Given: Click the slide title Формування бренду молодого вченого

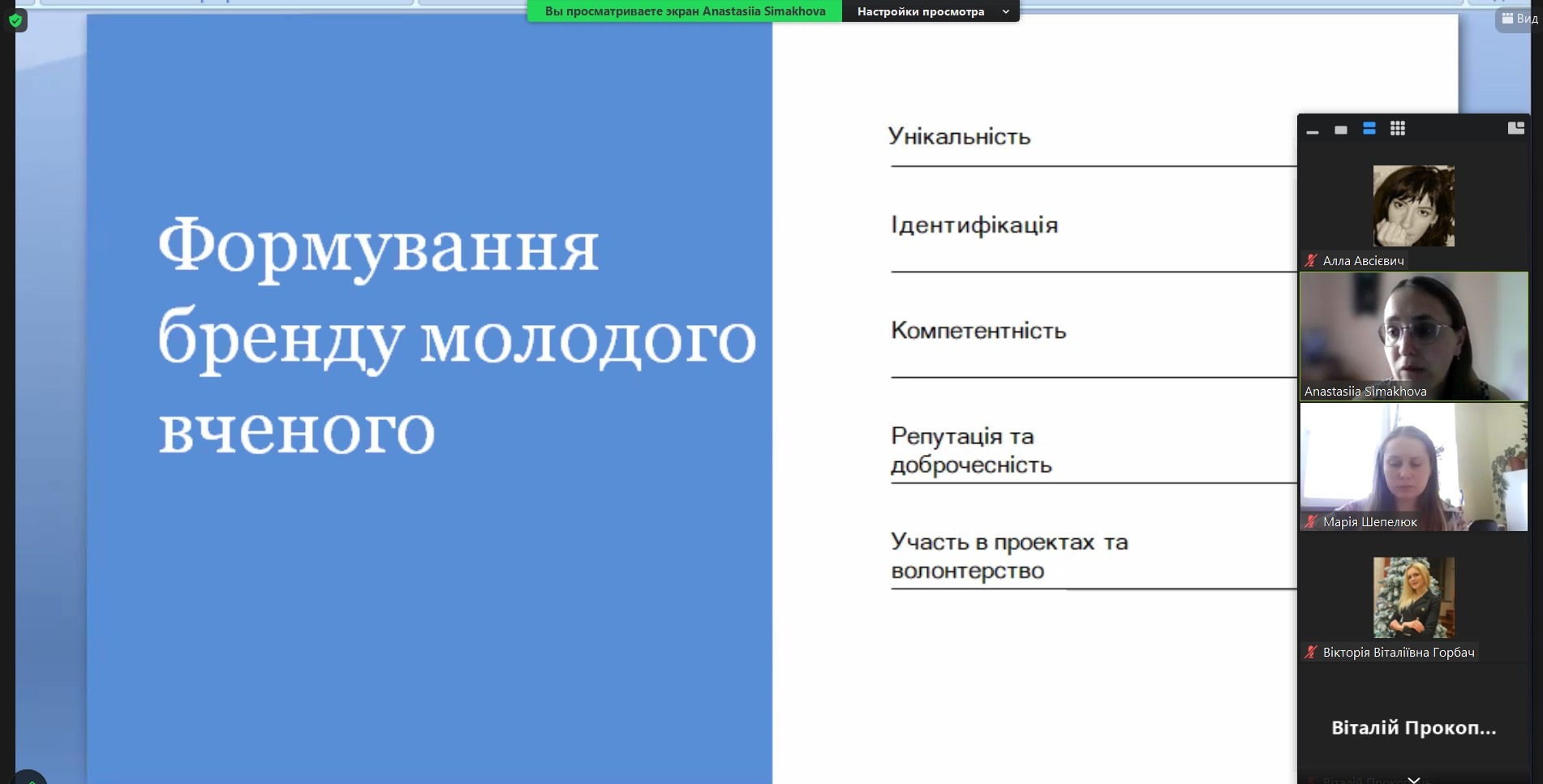Looking at the screenshot, I should [457, 336].
